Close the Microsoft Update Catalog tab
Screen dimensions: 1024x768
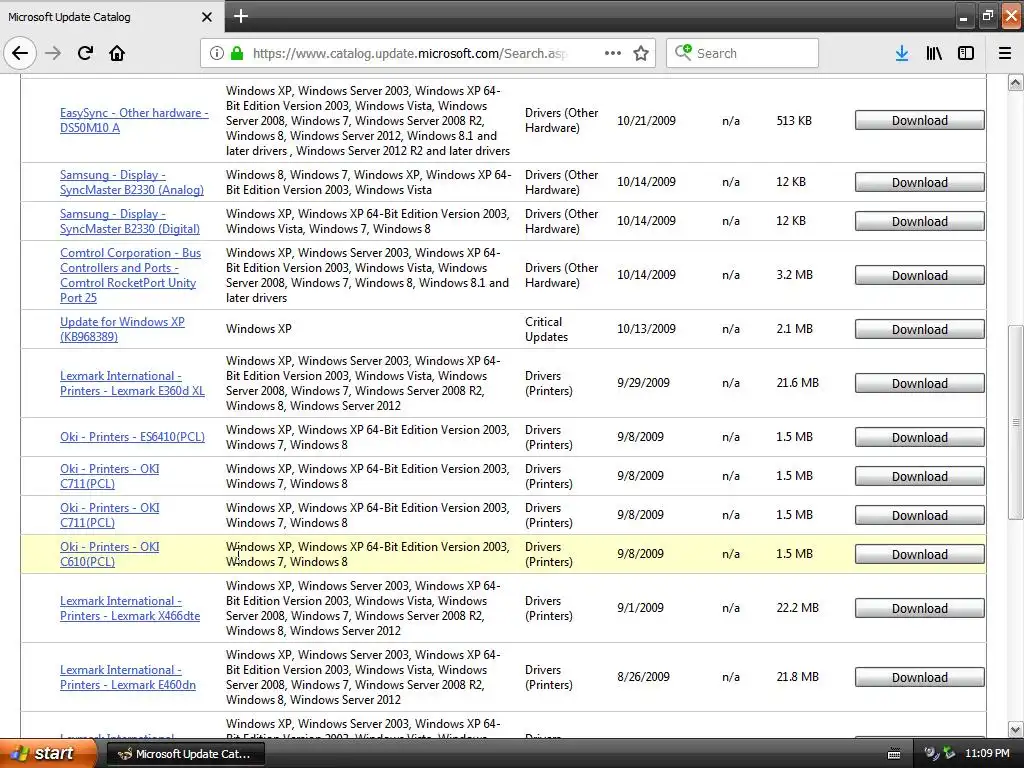click(x=207, y=17)
